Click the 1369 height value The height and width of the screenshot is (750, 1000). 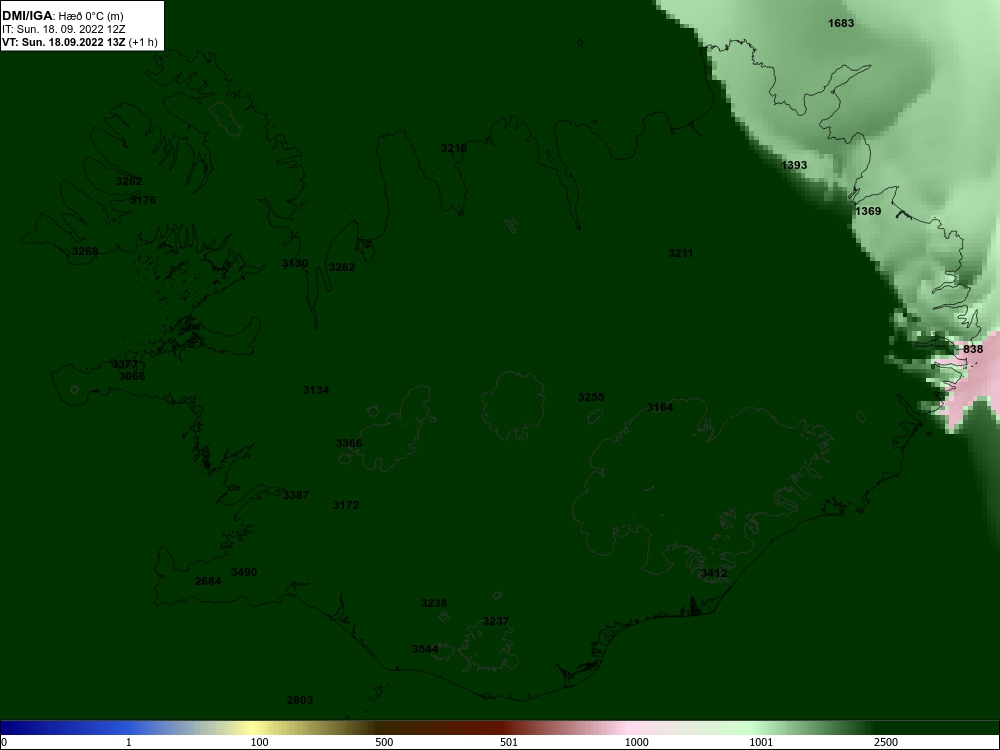tap(868, 211)
